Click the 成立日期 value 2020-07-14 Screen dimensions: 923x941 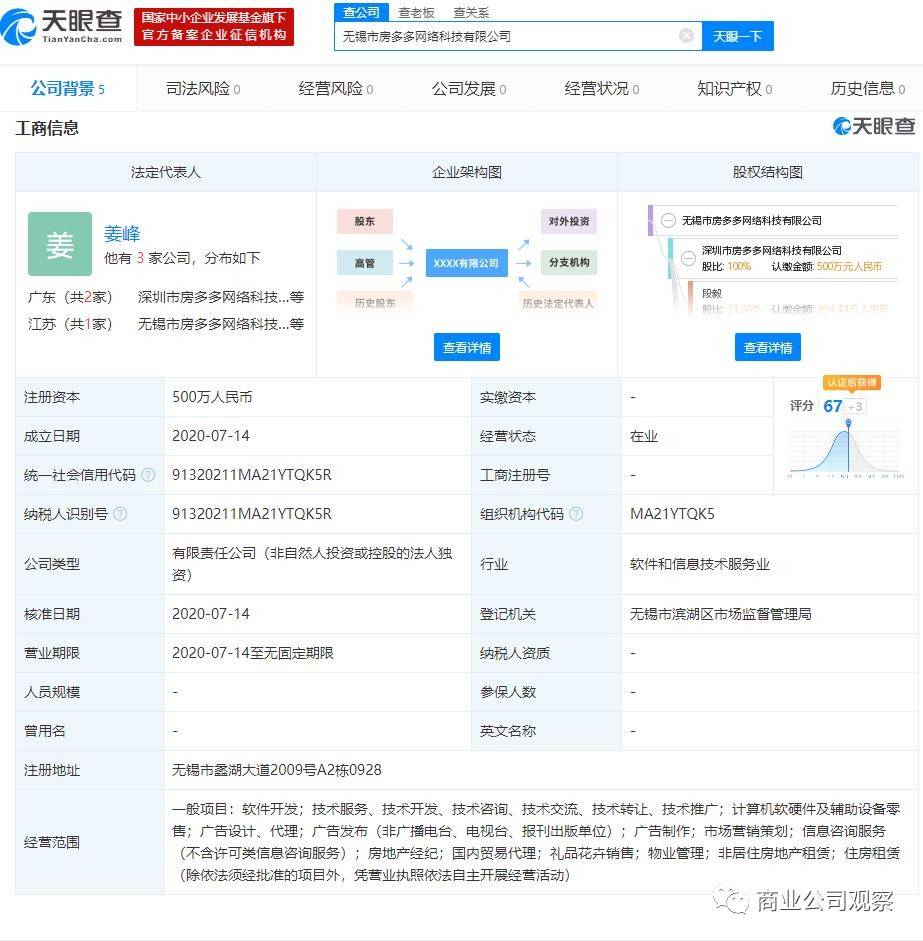click(211, 436)
